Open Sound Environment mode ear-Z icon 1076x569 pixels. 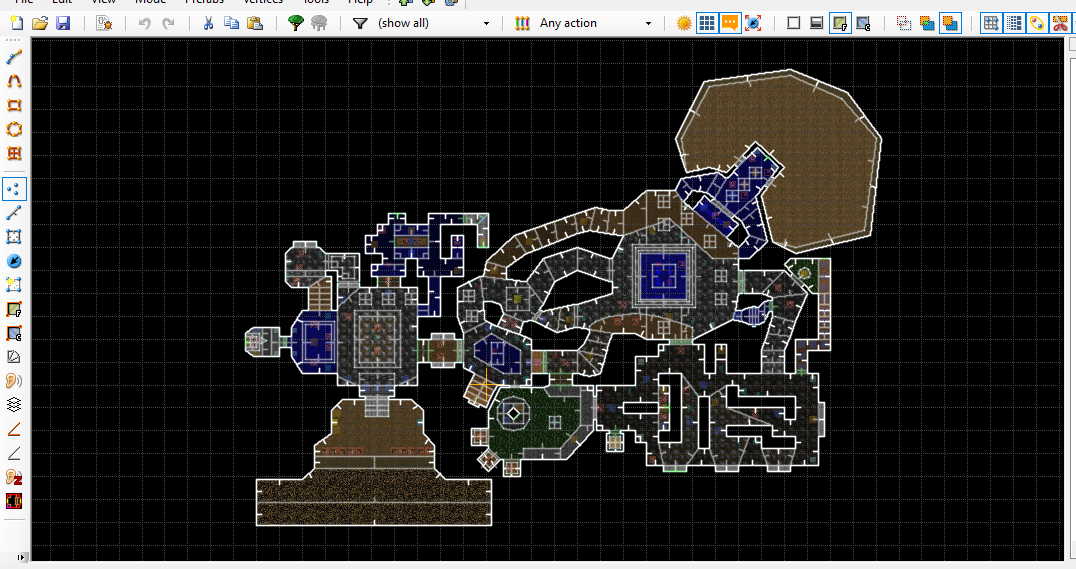point(14,477)
